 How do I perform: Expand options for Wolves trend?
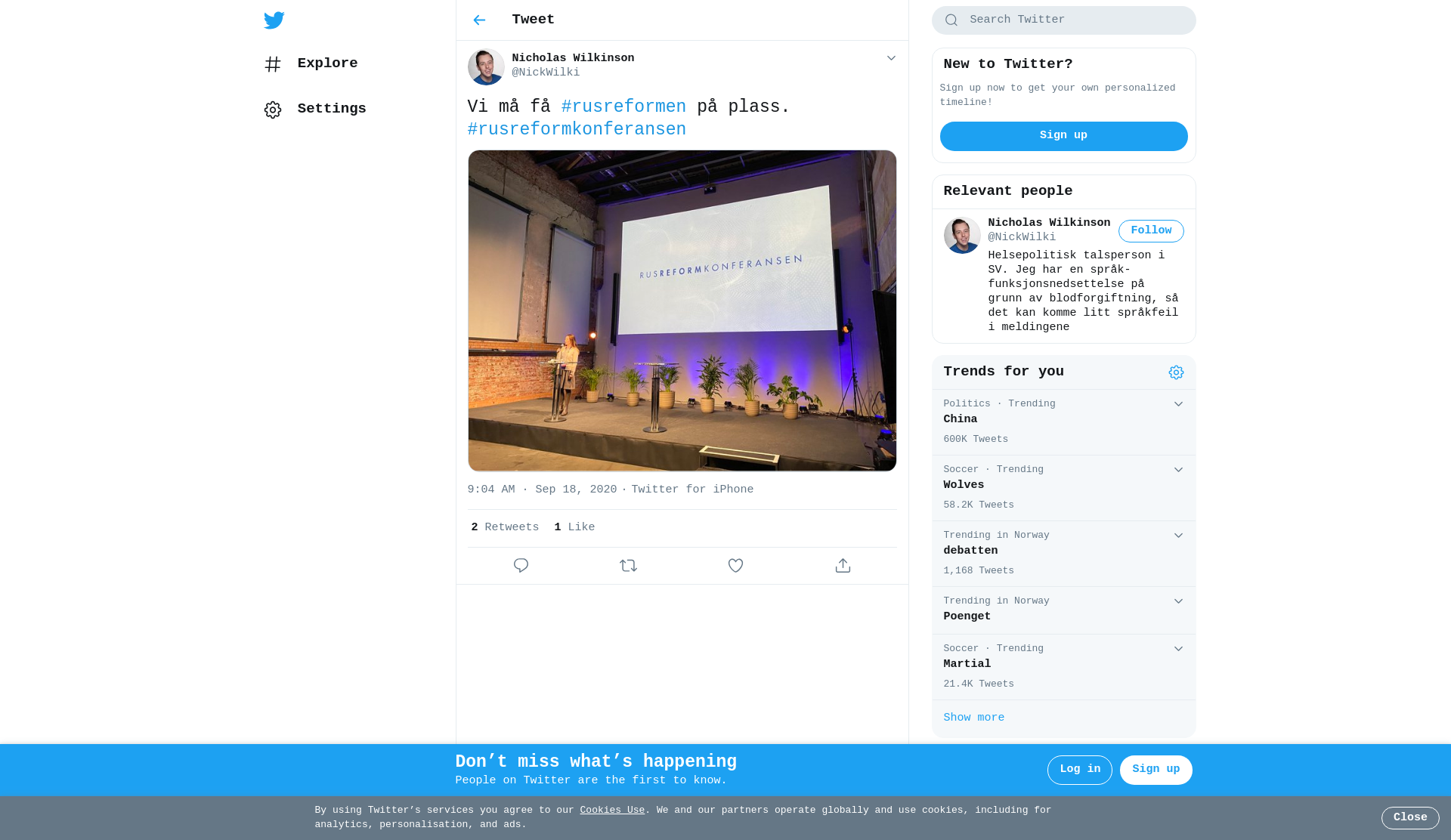tap(1178, 470)
